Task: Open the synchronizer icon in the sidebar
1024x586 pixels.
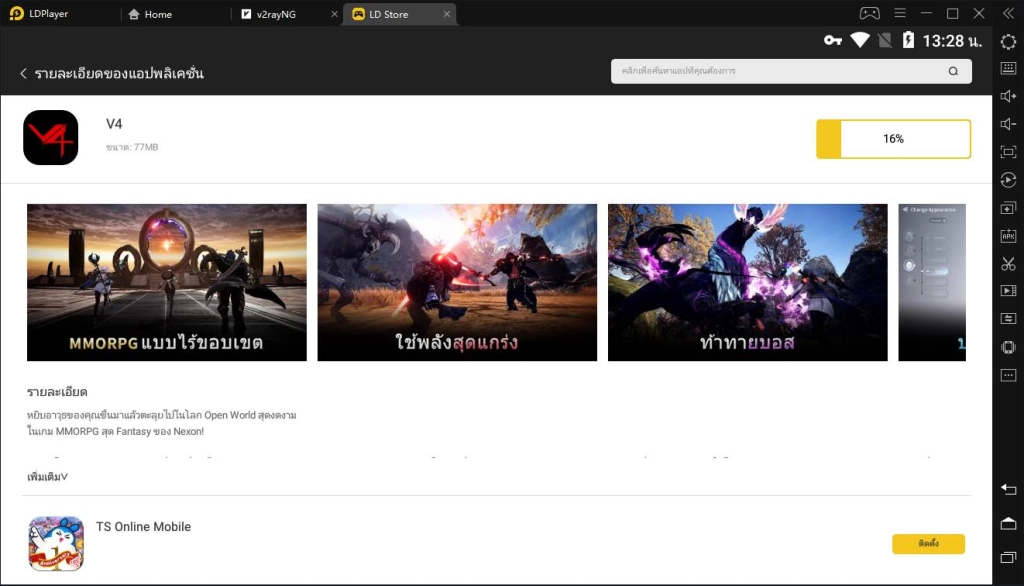Action: (x=1008, y=319)
